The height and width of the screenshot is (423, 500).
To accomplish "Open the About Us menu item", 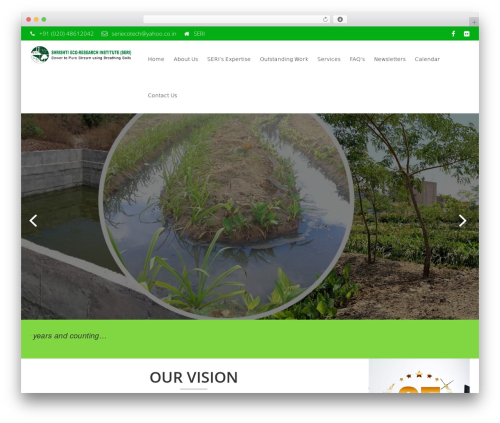I will click(186, 59).
